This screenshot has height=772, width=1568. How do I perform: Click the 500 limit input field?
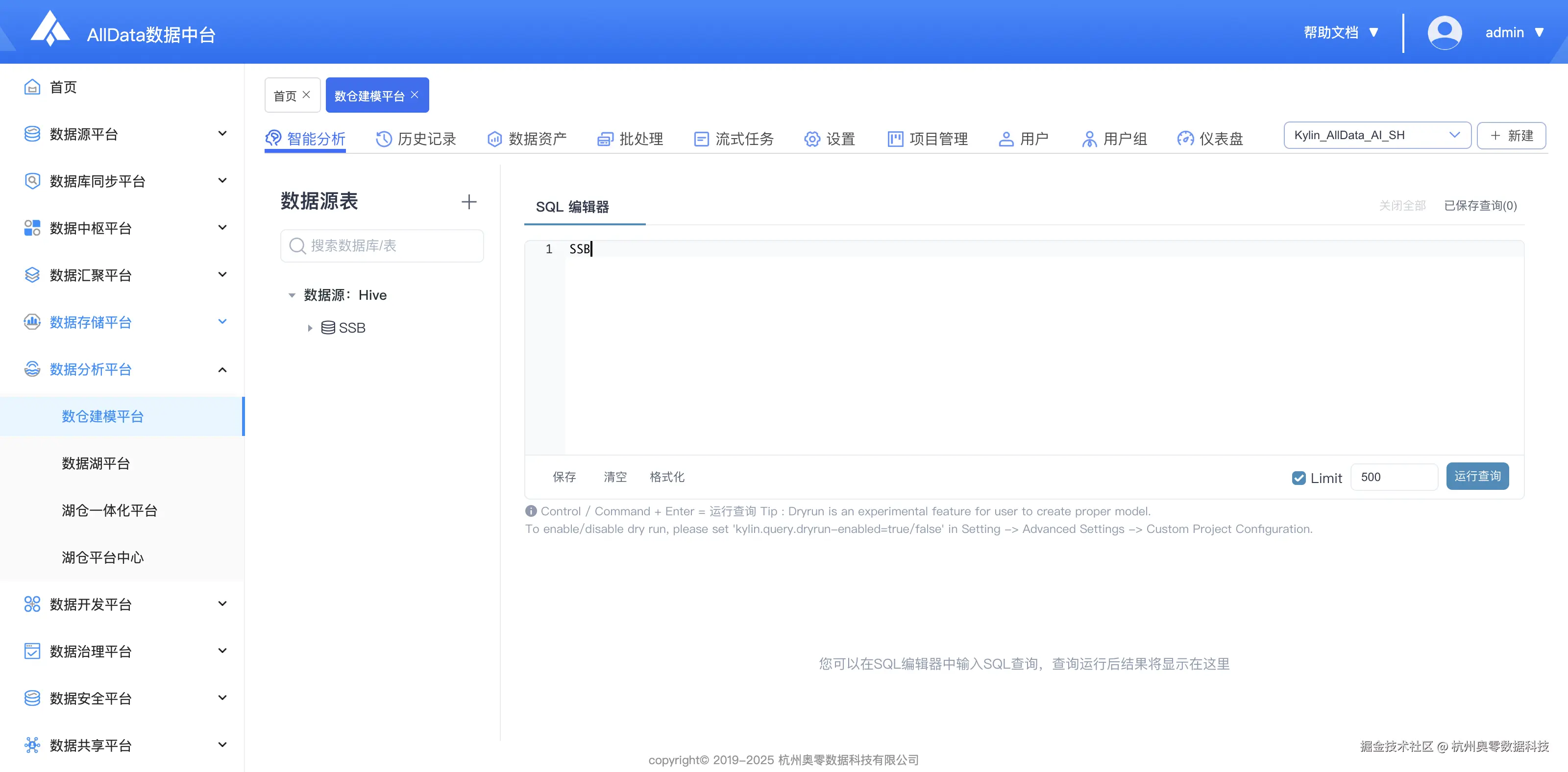[1395, 477]
